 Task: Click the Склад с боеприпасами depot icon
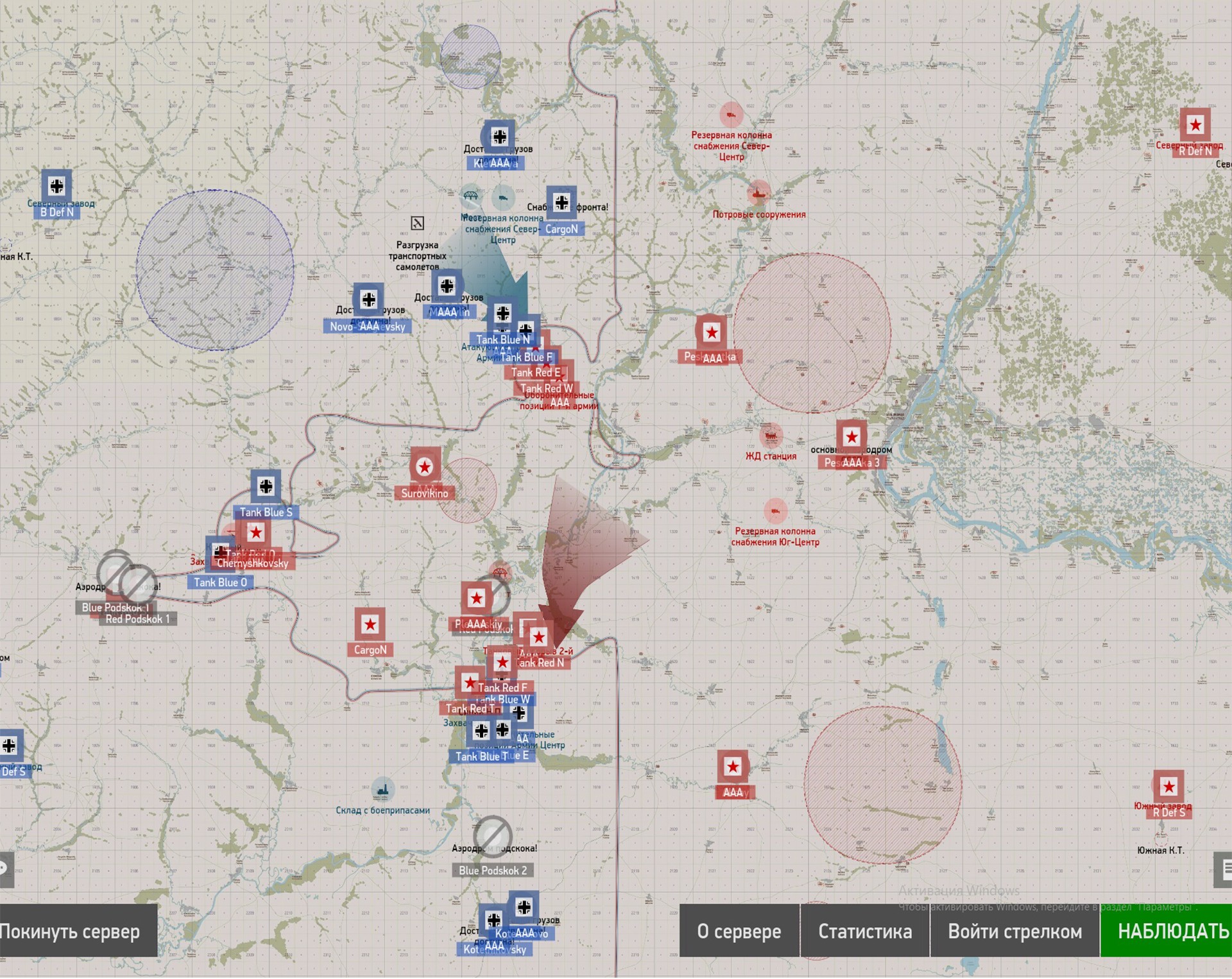coord(383,790)
